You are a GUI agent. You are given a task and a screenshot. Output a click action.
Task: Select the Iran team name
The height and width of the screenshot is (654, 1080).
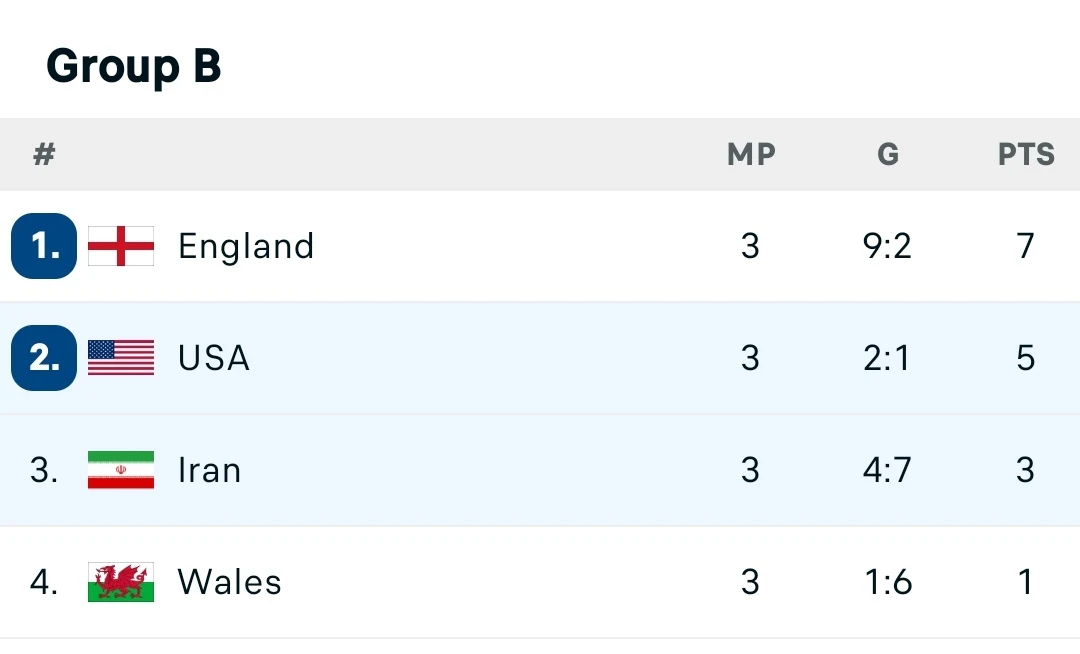[x=210, y=470]
